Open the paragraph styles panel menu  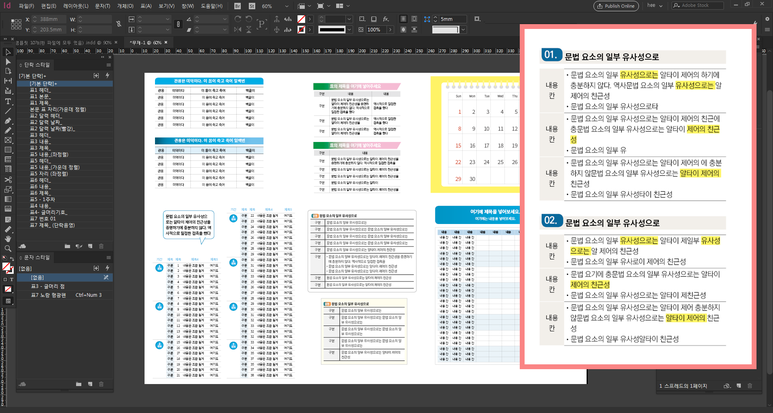tap(108, 65)
